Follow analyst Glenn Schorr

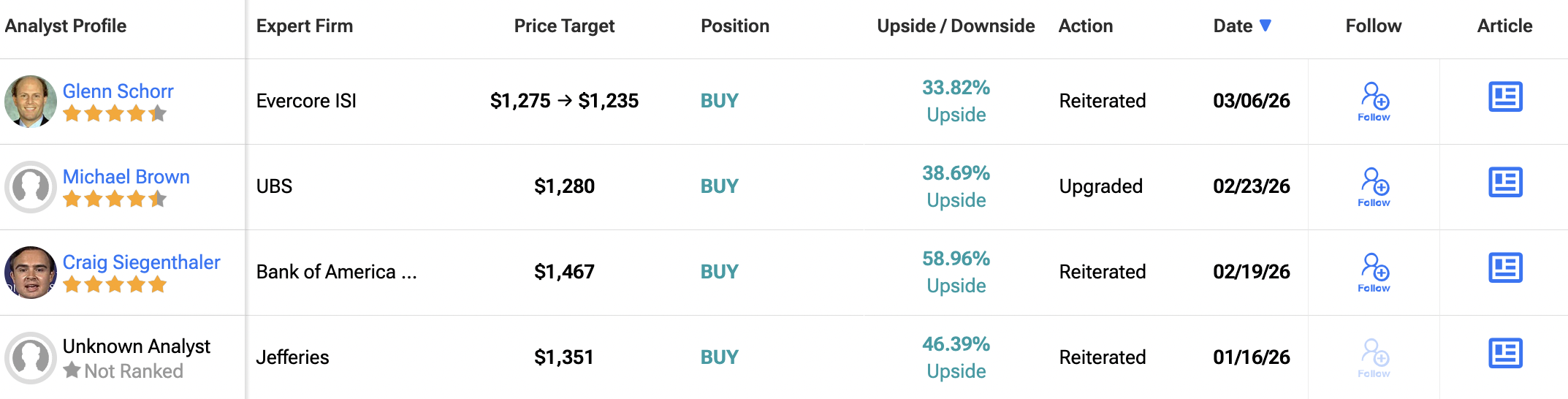point(1374,101)
